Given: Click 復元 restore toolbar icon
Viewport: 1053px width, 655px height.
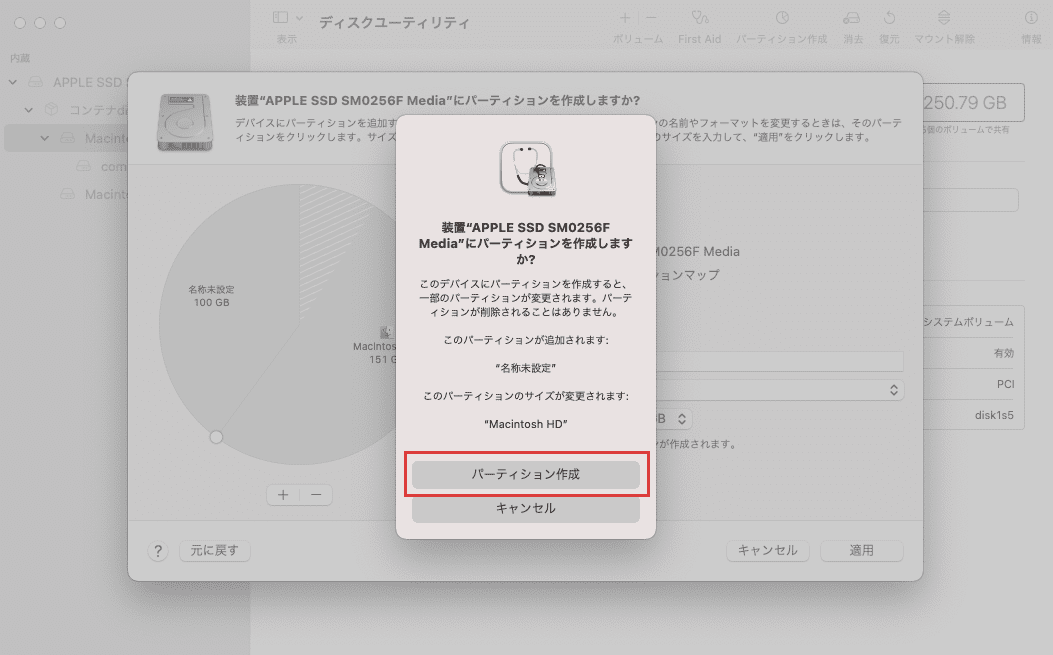Looking at the screenshot, I should (x=889, y=17).
